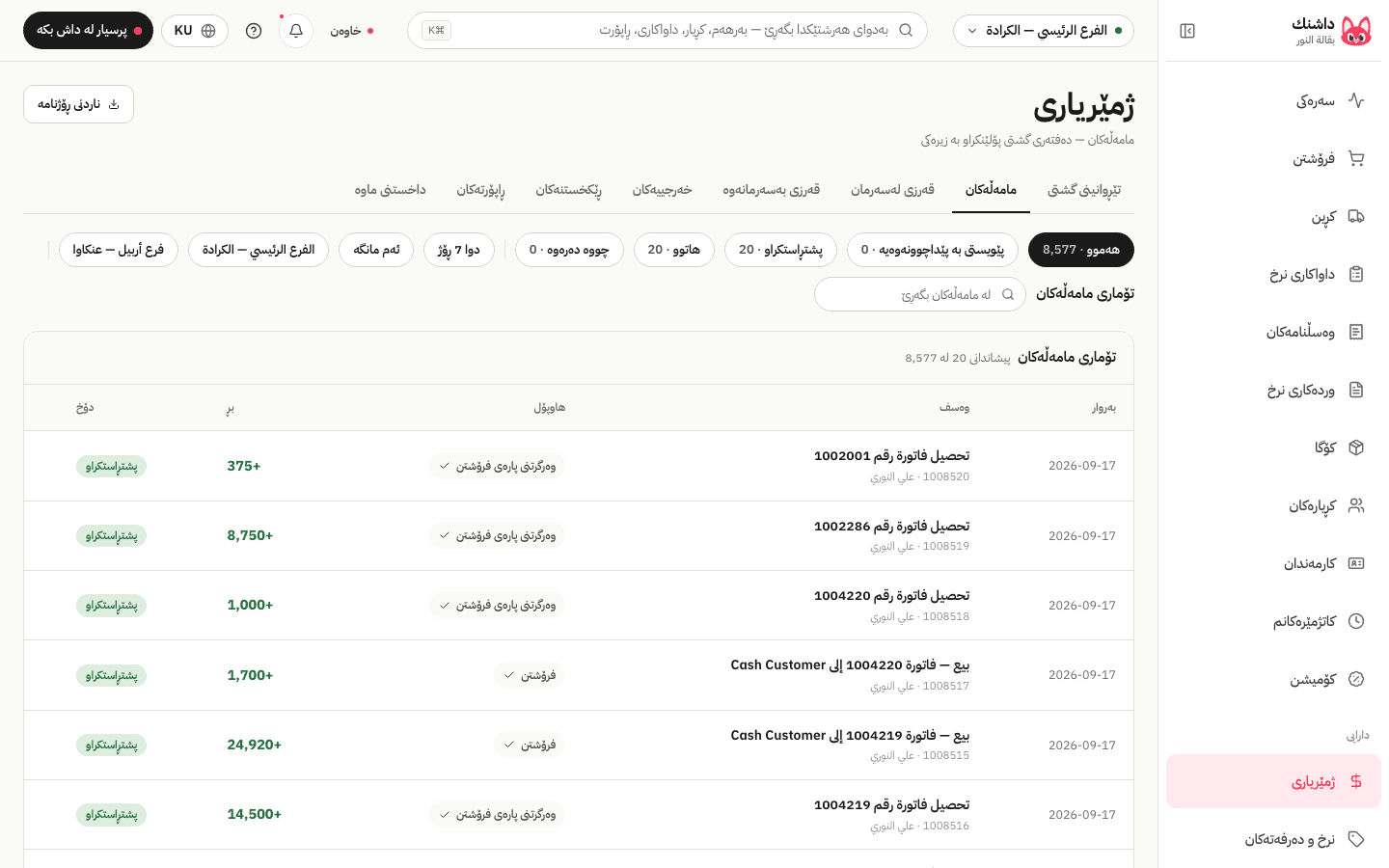Click the داشنک cat logo

tap(1356, 31)
